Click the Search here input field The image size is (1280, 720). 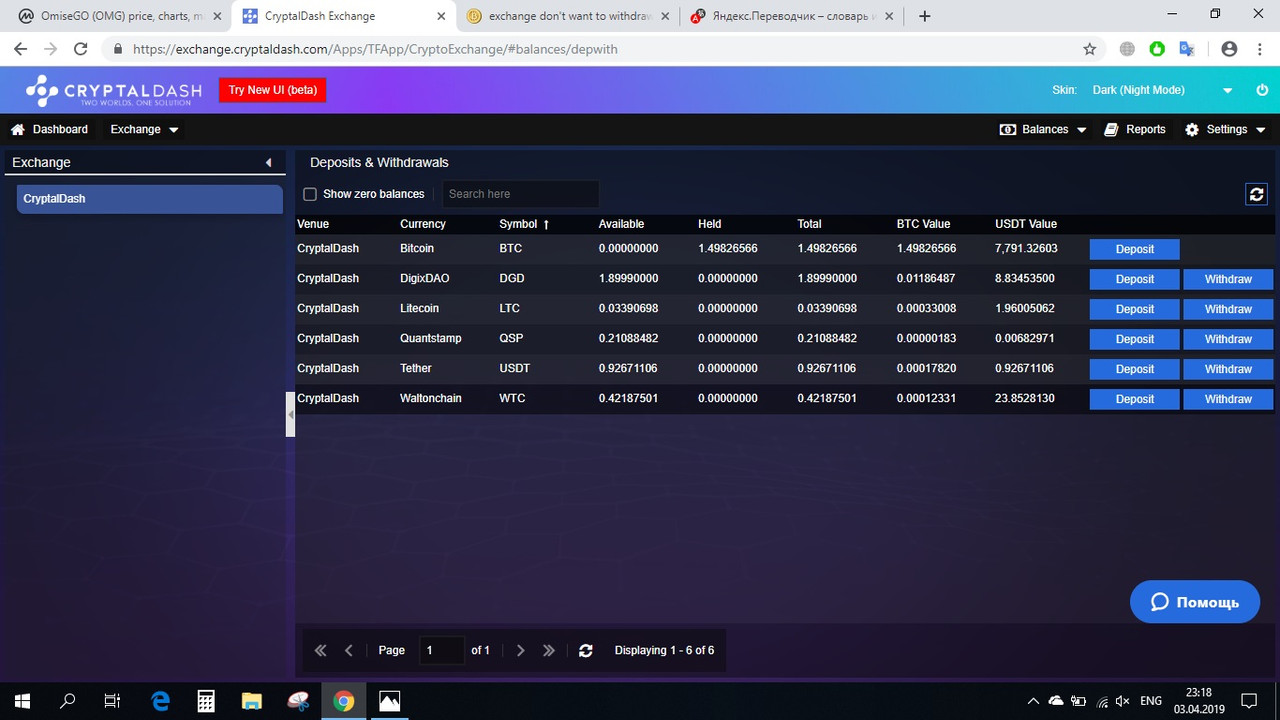point(519,194)
